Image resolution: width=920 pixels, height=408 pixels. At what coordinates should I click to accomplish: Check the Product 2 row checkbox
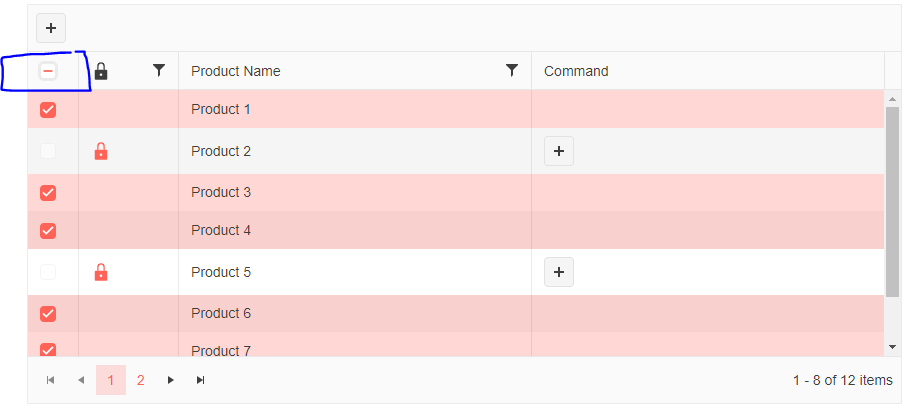pos(48,151)
